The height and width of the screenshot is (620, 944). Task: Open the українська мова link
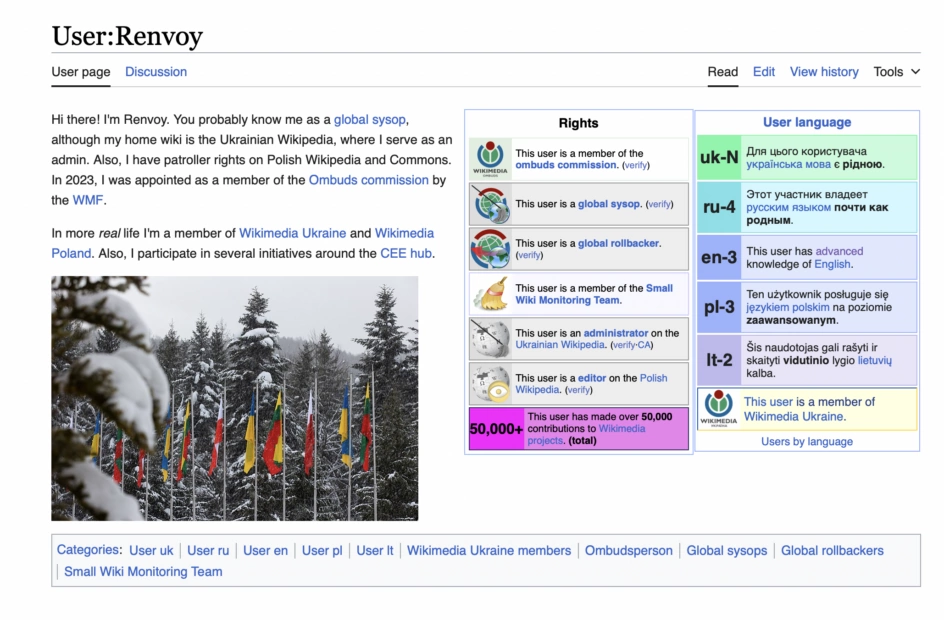point(788,164)
